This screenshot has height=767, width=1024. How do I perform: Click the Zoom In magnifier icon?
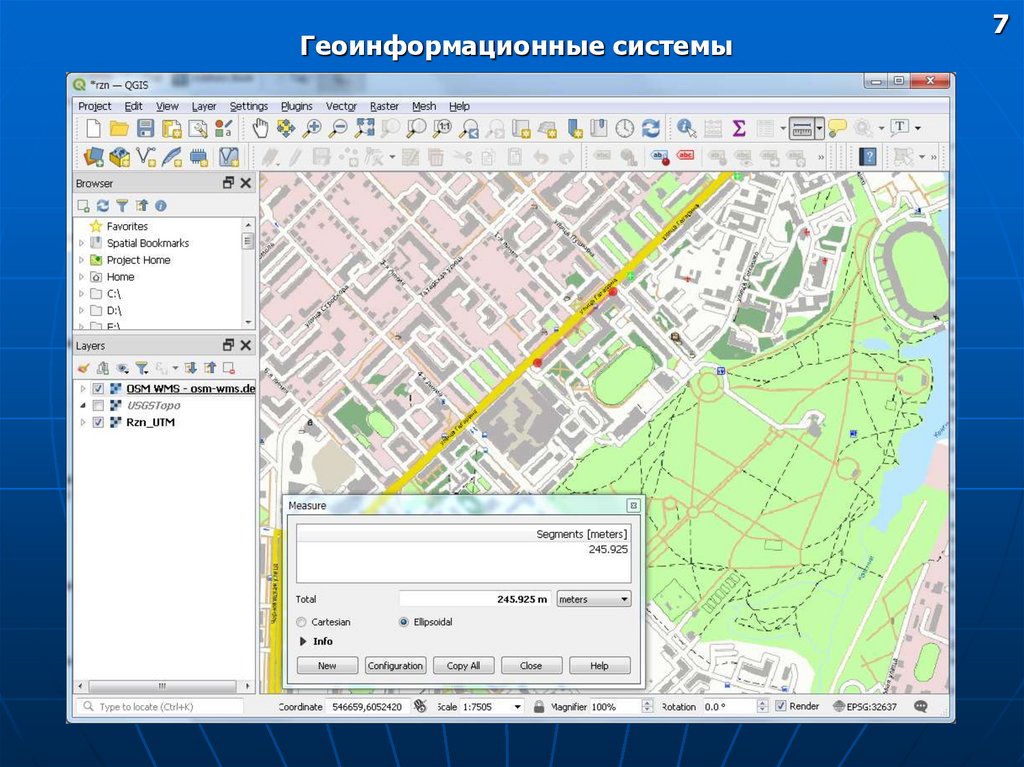(x=312, y=128)
